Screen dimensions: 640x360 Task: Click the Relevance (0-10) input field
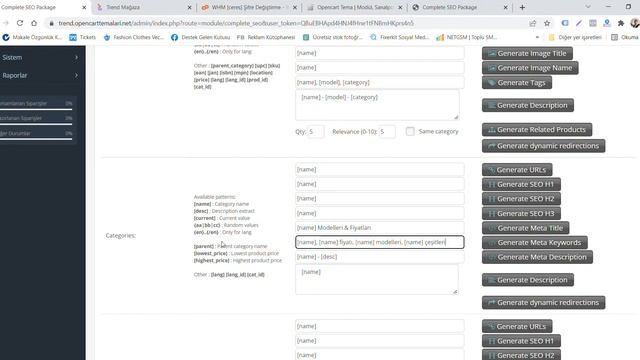click(387, 131)
